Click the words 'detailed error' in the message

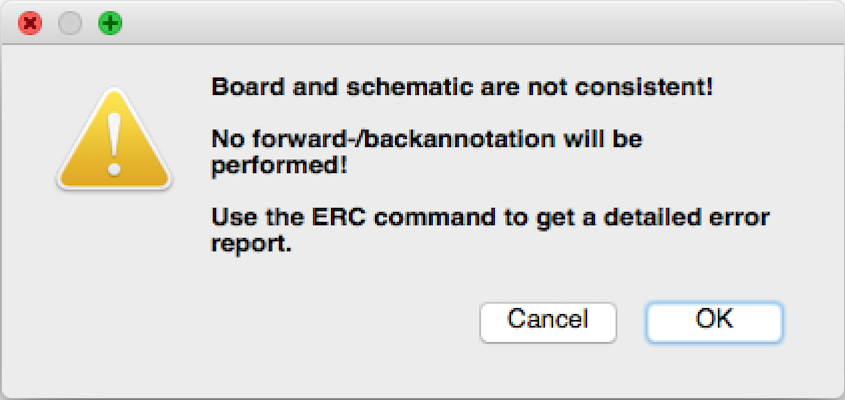pos(687,218)
